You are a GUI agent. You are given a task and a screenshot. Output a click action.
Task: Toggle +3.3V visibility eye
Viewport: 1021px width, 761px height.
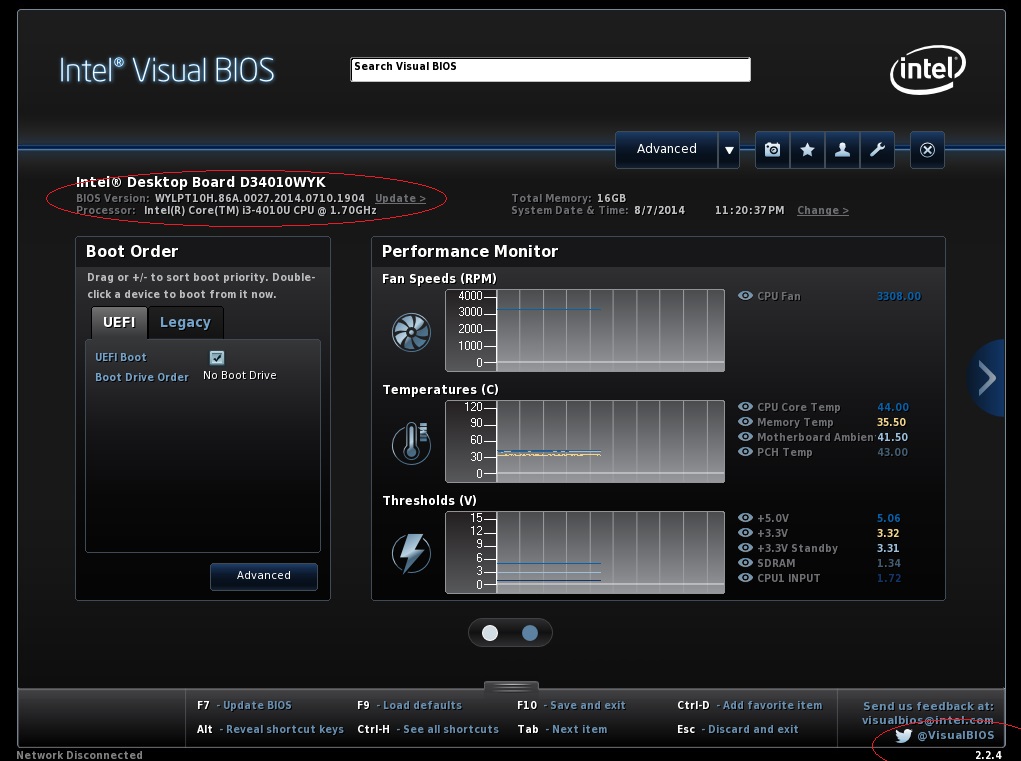pyautogui.click(x=745, y=533)
